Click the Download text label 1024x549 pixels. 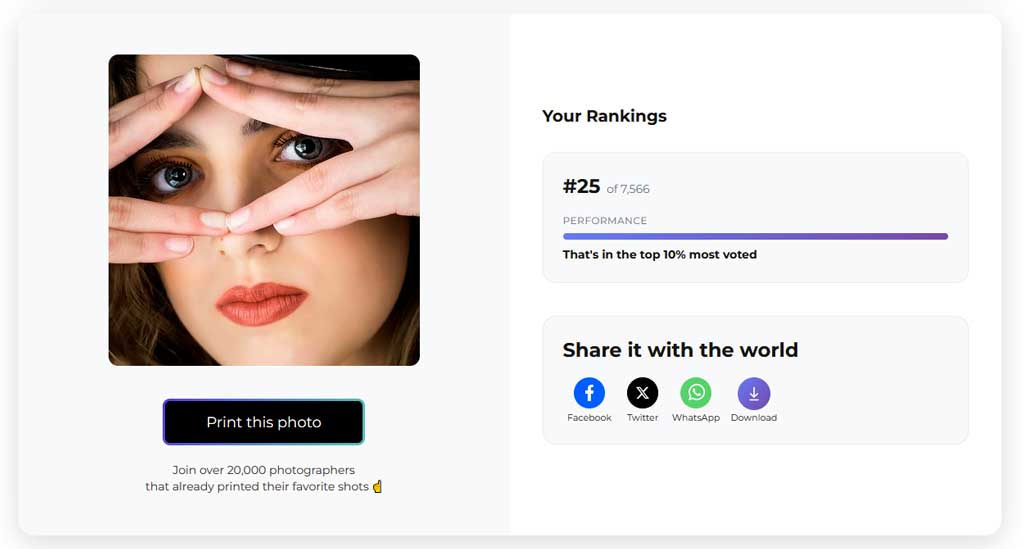click(753, 418)
